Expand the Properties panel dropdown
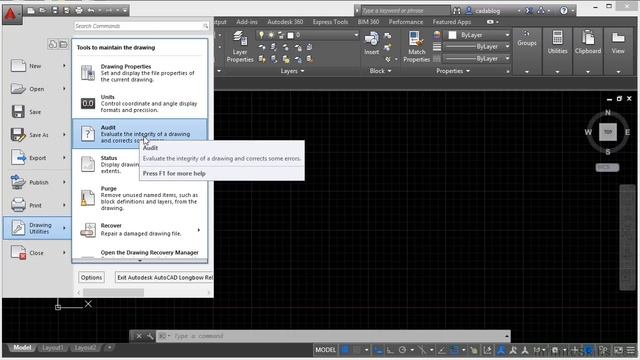The width and height of the screenshot is (640, 360). coord(468,71)
